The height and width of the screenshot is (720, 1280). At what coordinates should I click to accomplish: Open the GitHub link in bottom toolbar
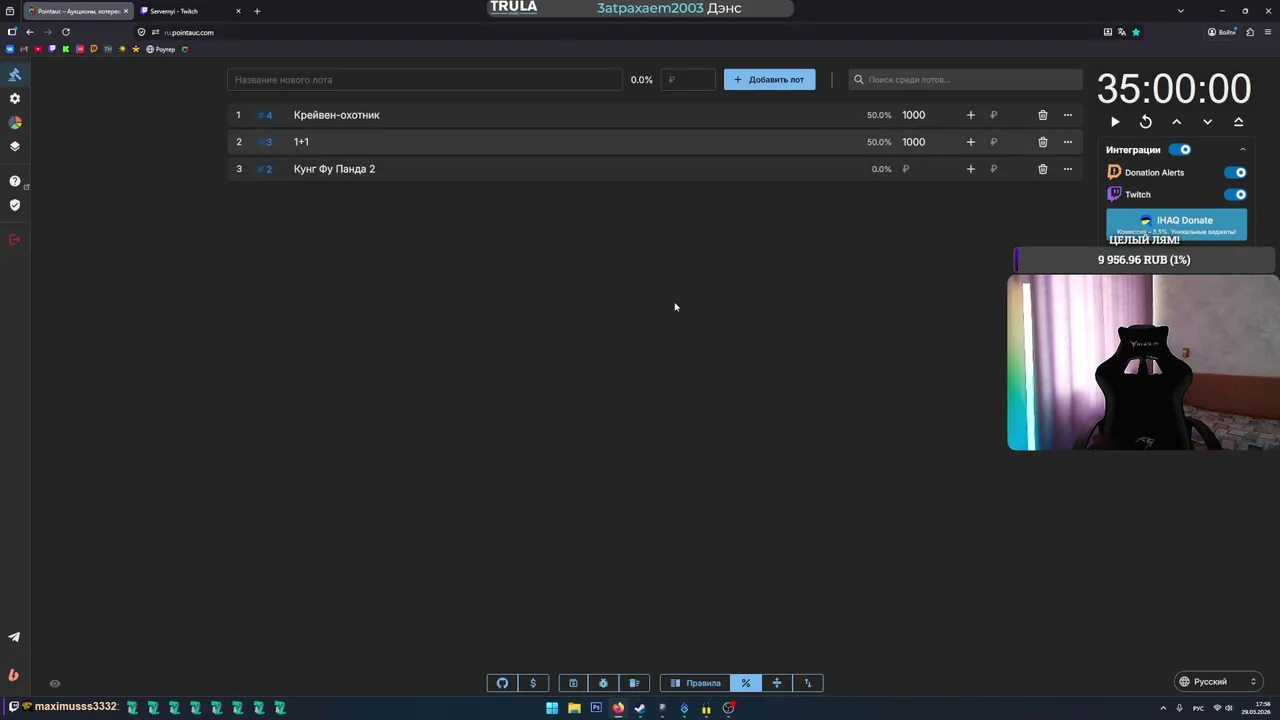click(x=502, y=683)
